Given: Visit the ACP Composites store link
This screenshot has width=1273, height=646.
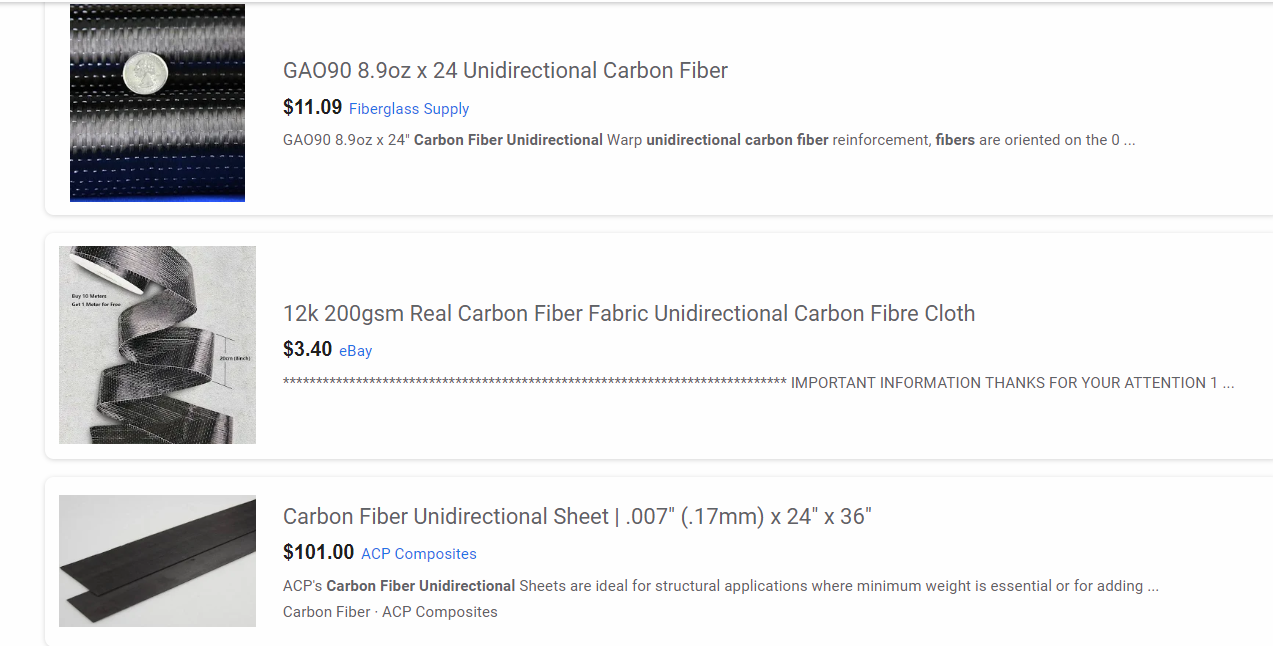Looking at the screenshot, I should [x=418, y=553].
